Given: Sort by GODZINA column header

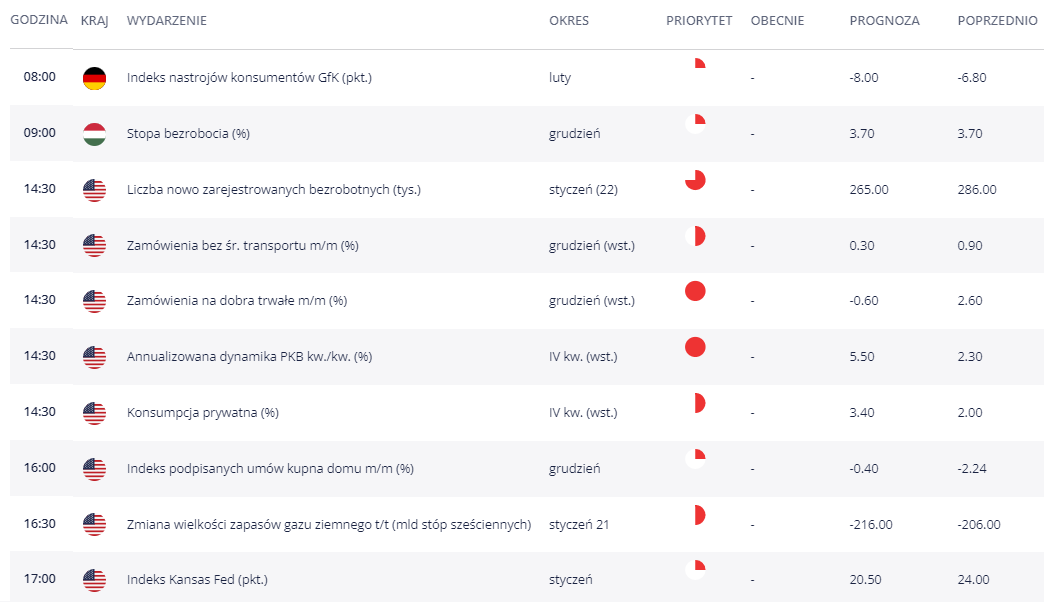Looking at the screenshot, I should [x=39, y=20].
